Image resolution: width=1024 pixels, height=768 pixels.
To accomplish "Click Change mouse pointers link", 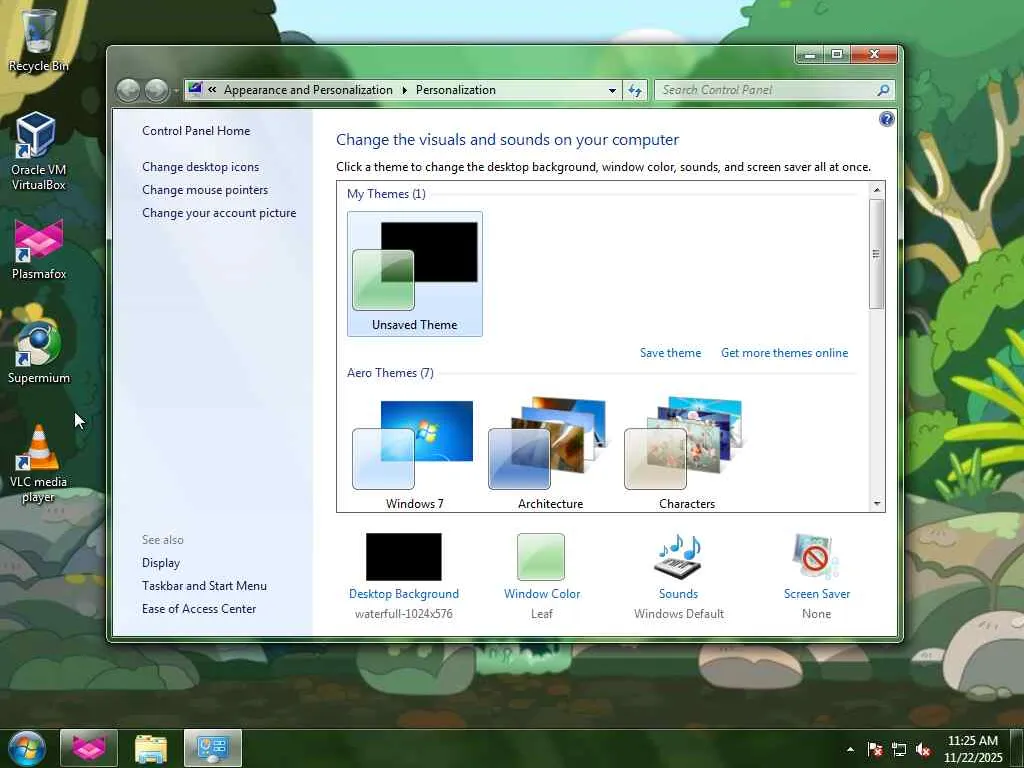I will [205, 189].
